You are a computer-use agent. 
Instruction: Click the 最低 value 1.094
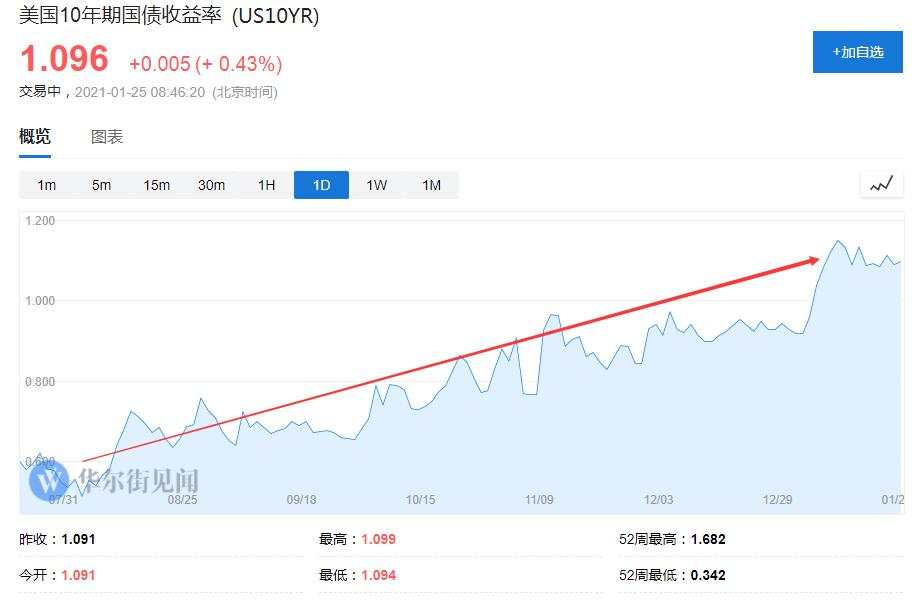click(378, 575)
